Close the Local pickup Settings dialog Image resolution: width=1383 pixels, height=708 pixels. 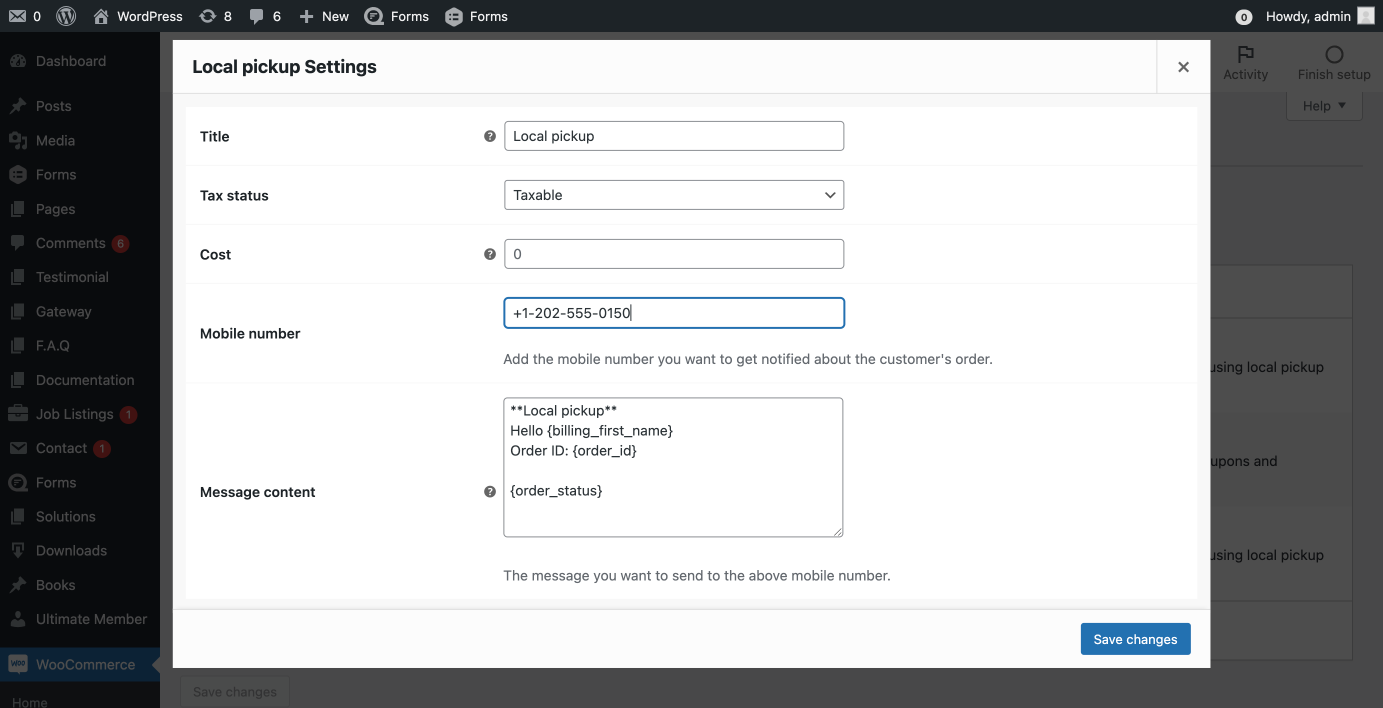[x=1183, y=67]
